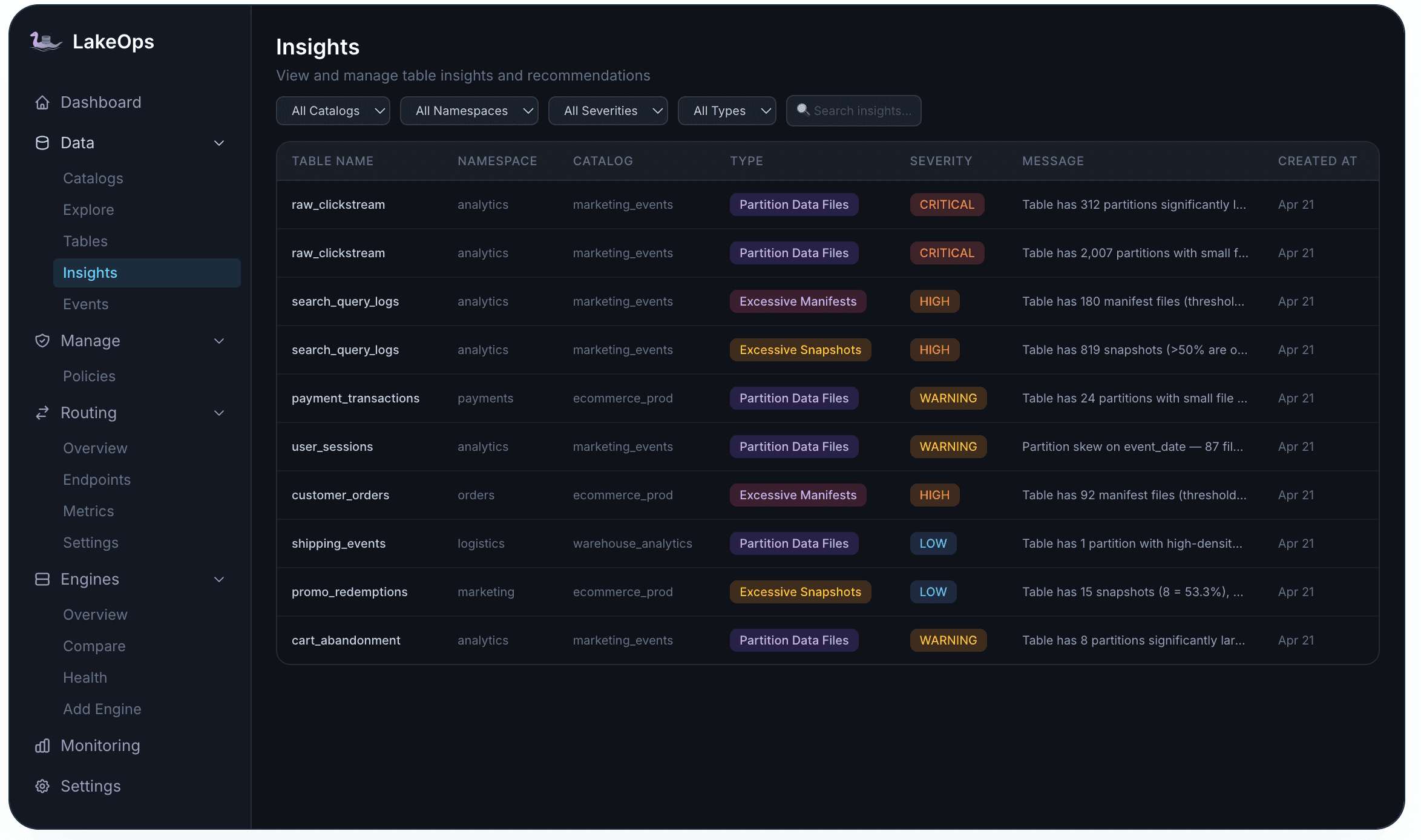Image resolution: width=1421 pixels, height=840 pixels.
Task: Open the All Catalogs dropdown
Action: click(x=333, y=111)
